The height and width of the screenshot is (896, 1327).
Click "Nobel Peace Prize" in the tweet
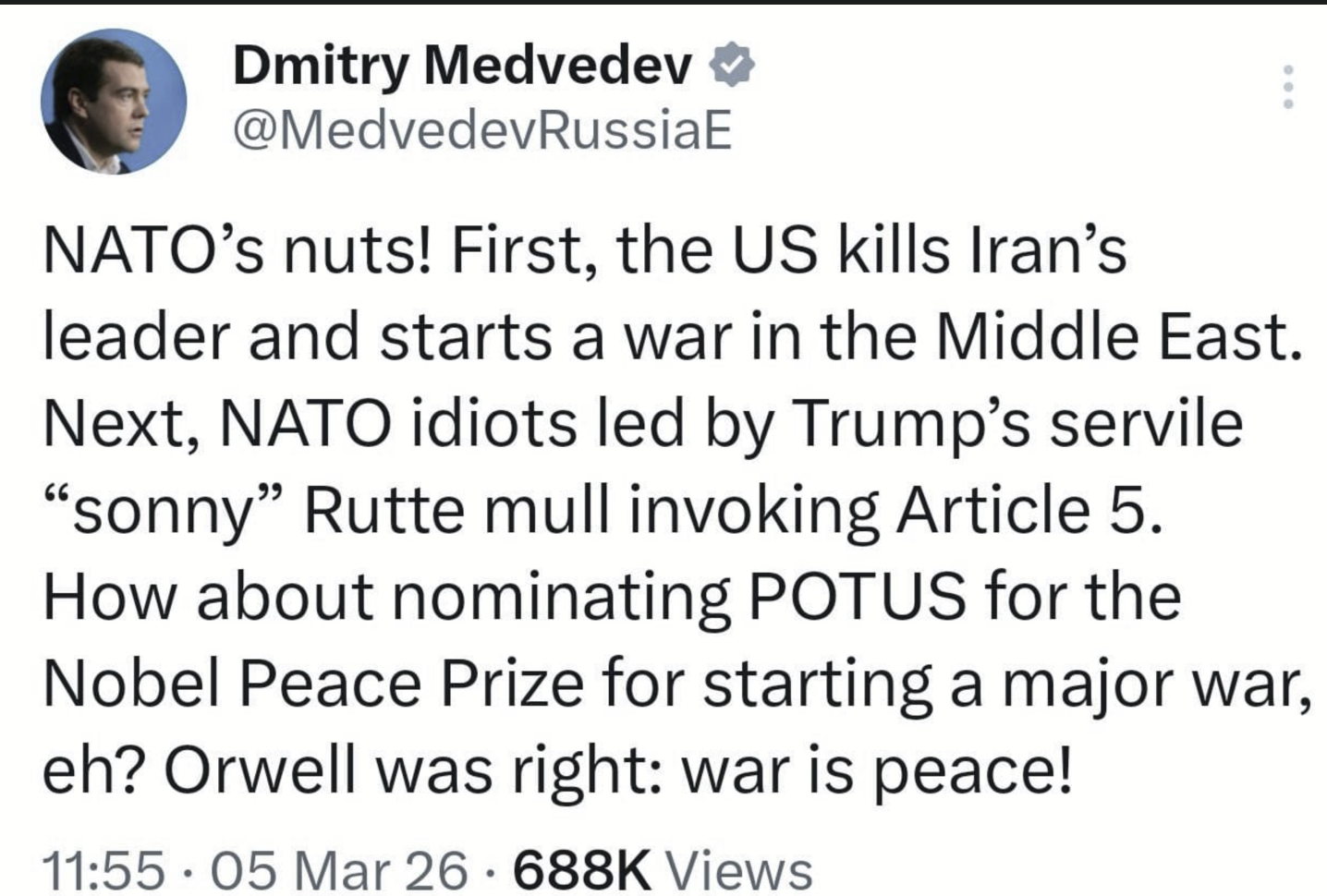pos(314,684)
